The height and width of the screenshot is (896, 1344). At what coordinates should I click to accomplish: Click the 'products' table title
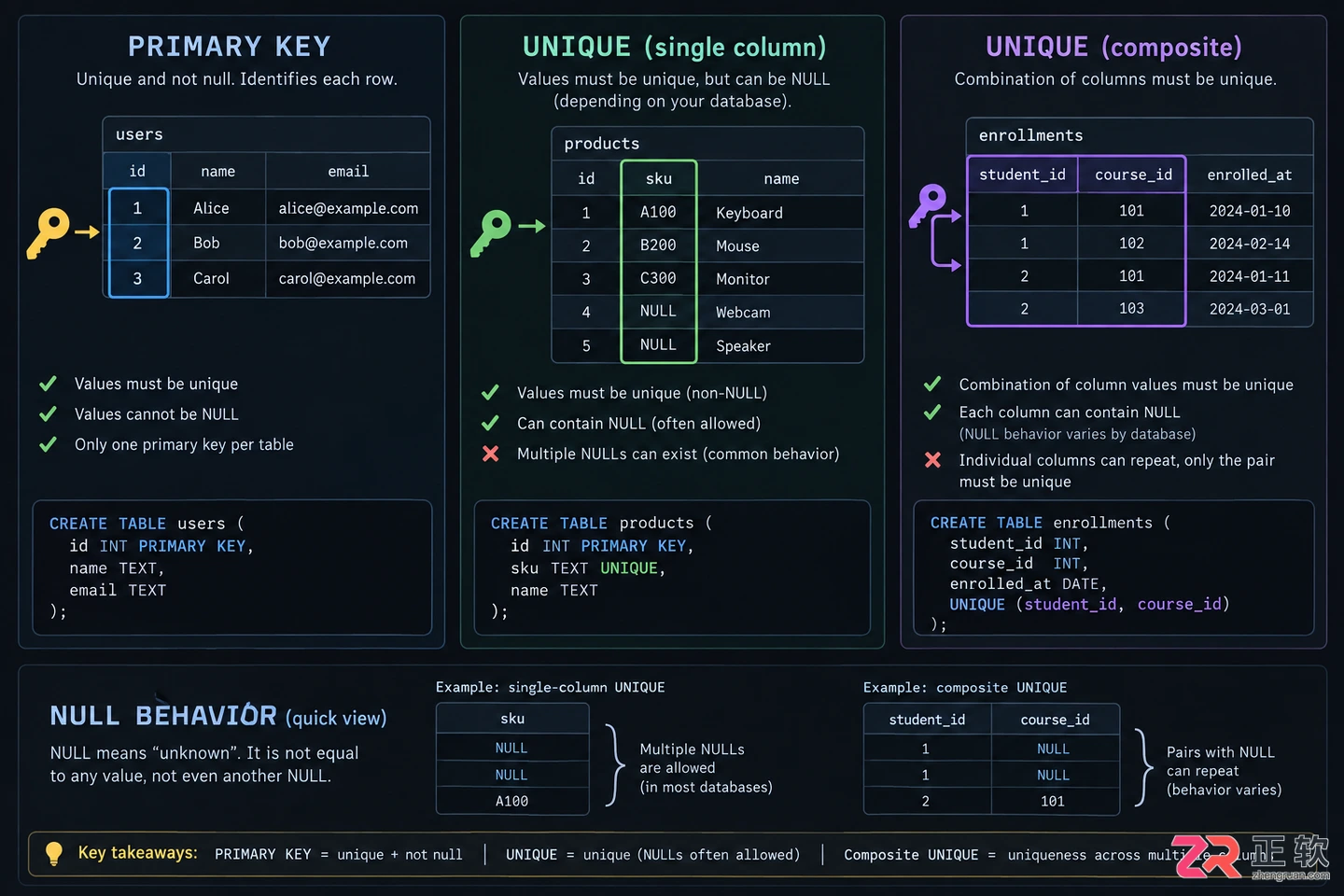[x=601, y=144]
